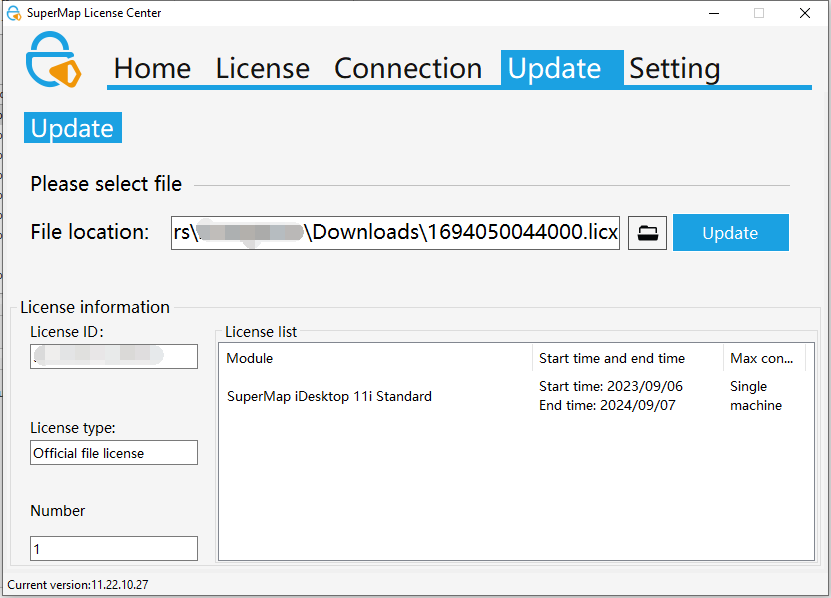This screenshot has width=831, height=598.
Task: Close the SuperMap License Center window
Action: tap(804, 13)
